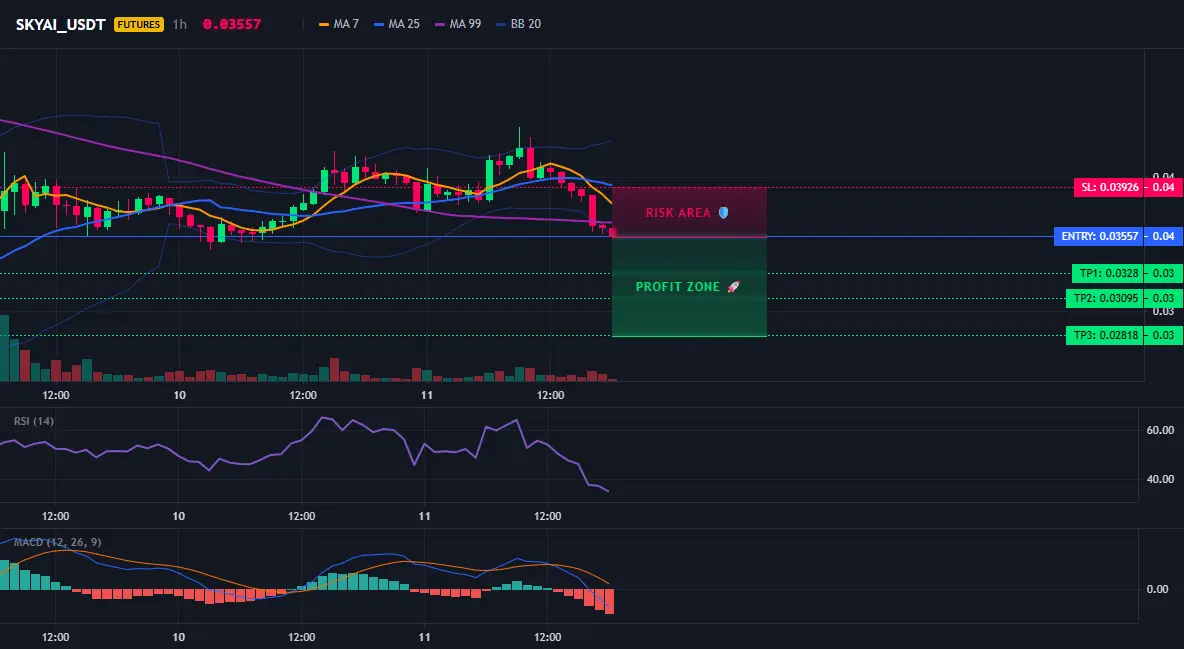Click the BB 20 indicator legend

pos(518,24)
